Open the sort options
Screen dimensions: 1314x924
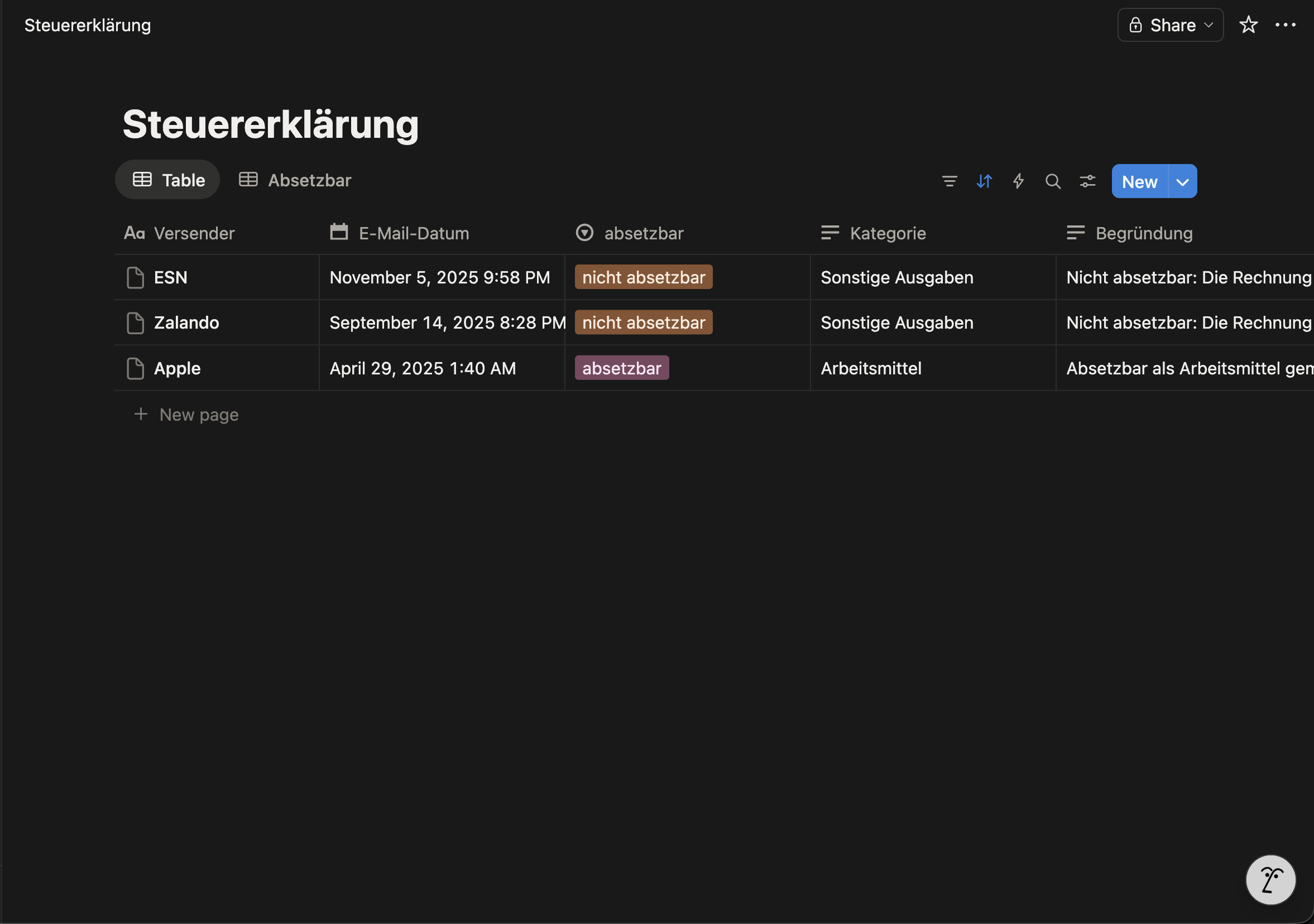pos(984,181)
